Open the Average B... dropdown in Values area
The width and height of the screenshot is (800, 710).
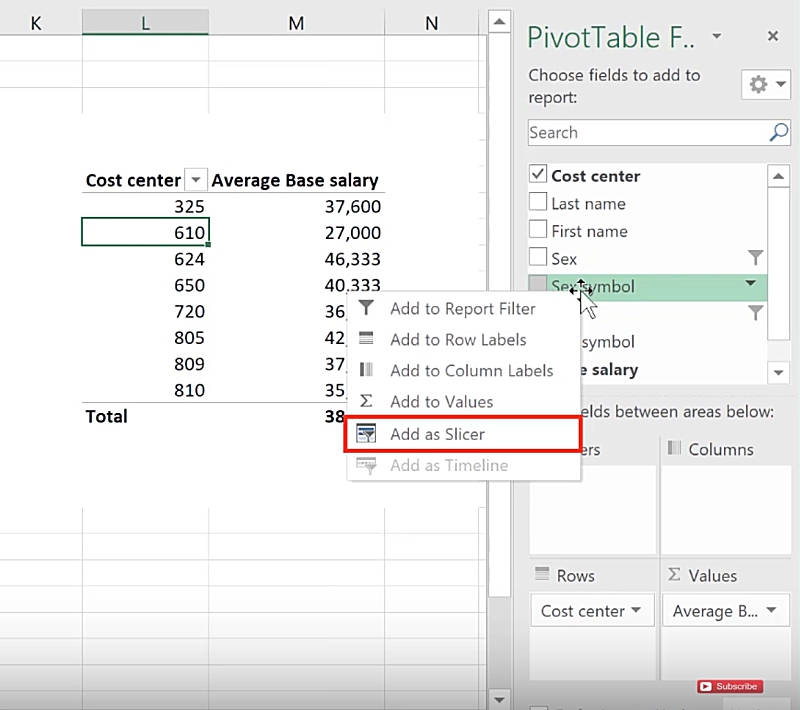(772, 611)
